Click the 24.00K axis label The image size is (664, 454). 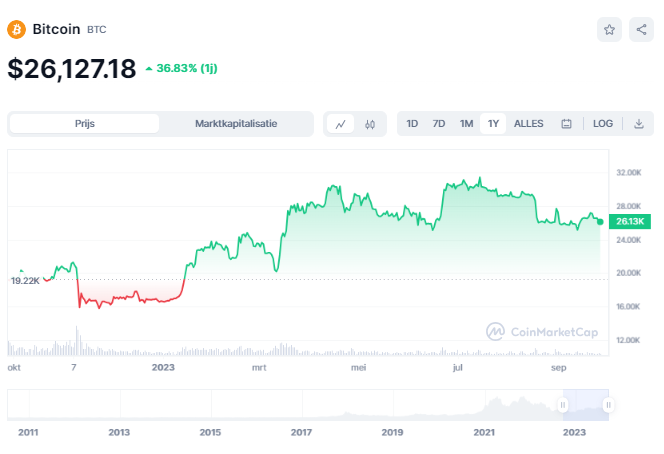[x=628, y=240]
